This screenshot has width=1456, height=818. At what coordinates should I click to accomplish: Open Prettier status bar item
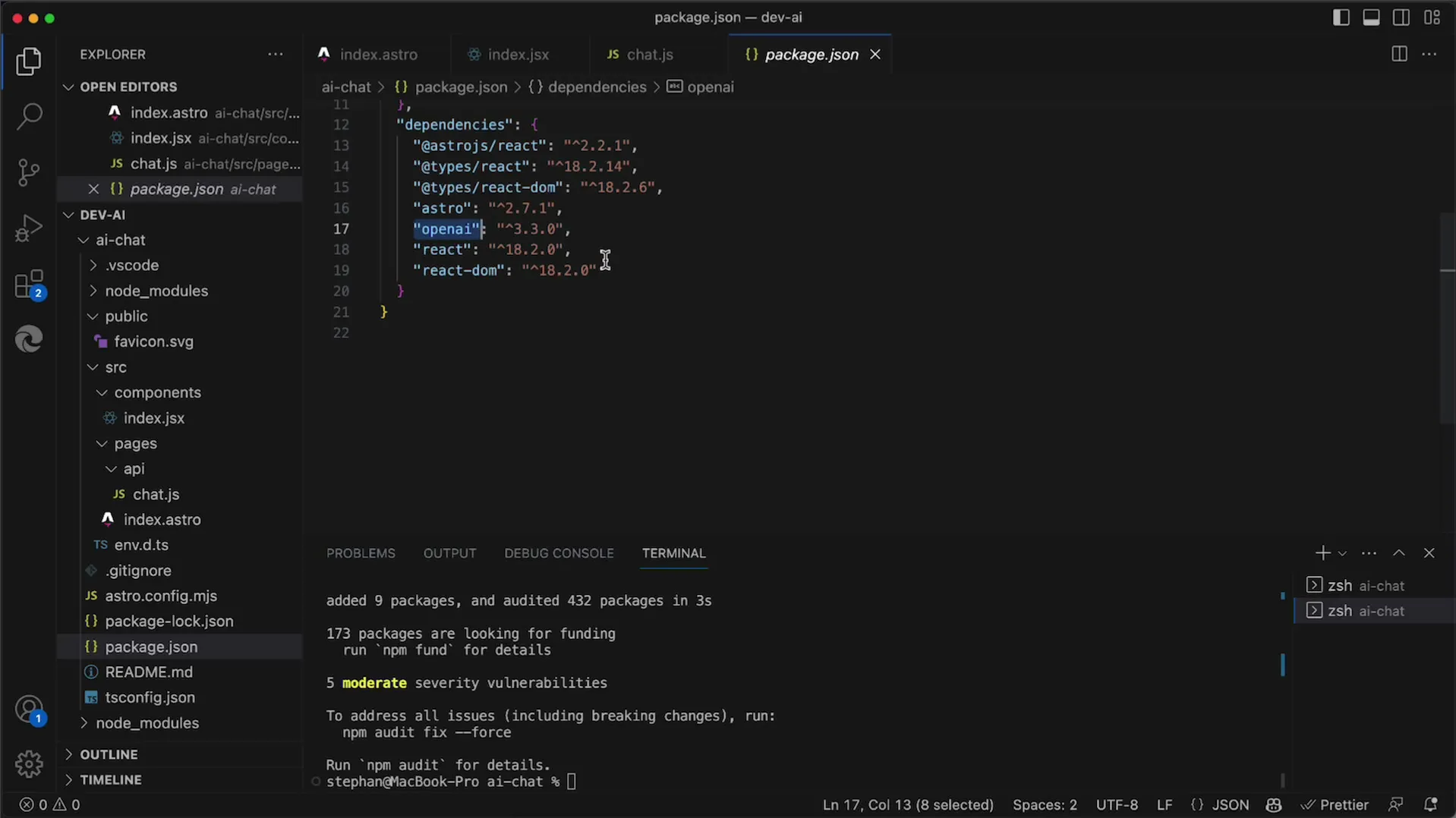pos(1335,804)
